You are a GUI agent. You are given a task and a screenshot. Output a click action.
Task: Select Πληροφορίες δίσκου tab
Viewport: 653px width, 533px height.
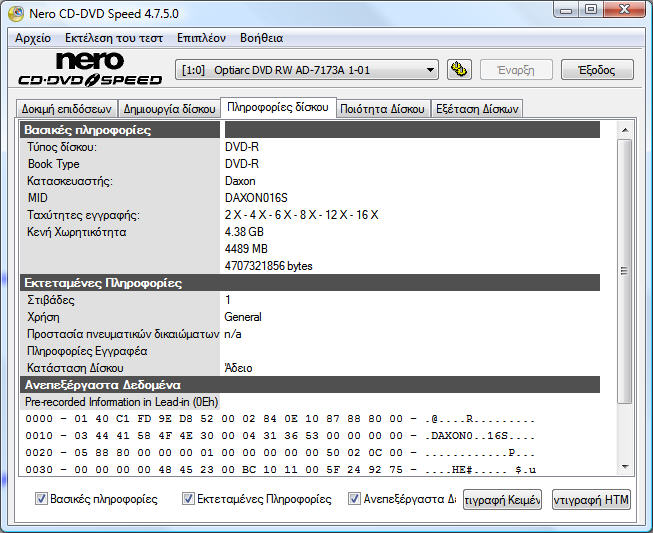278,107
